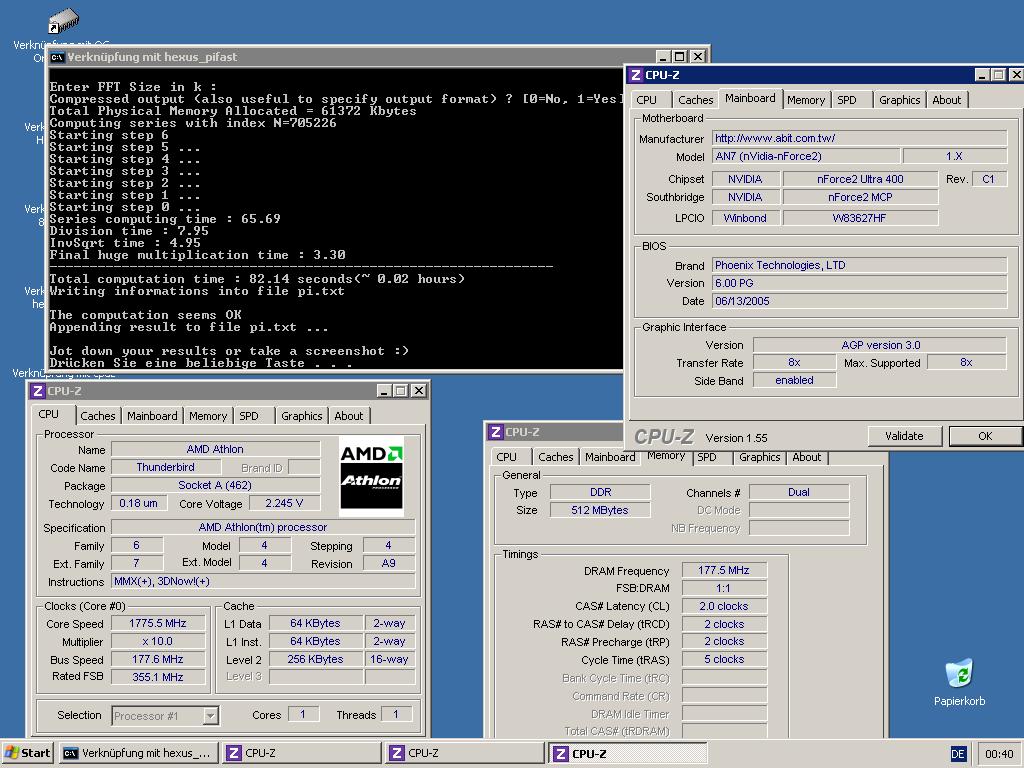Screen dimensions: 1024x768
Task: Click the CAS# Latency 2.0 clocks value
Action: 724,606
